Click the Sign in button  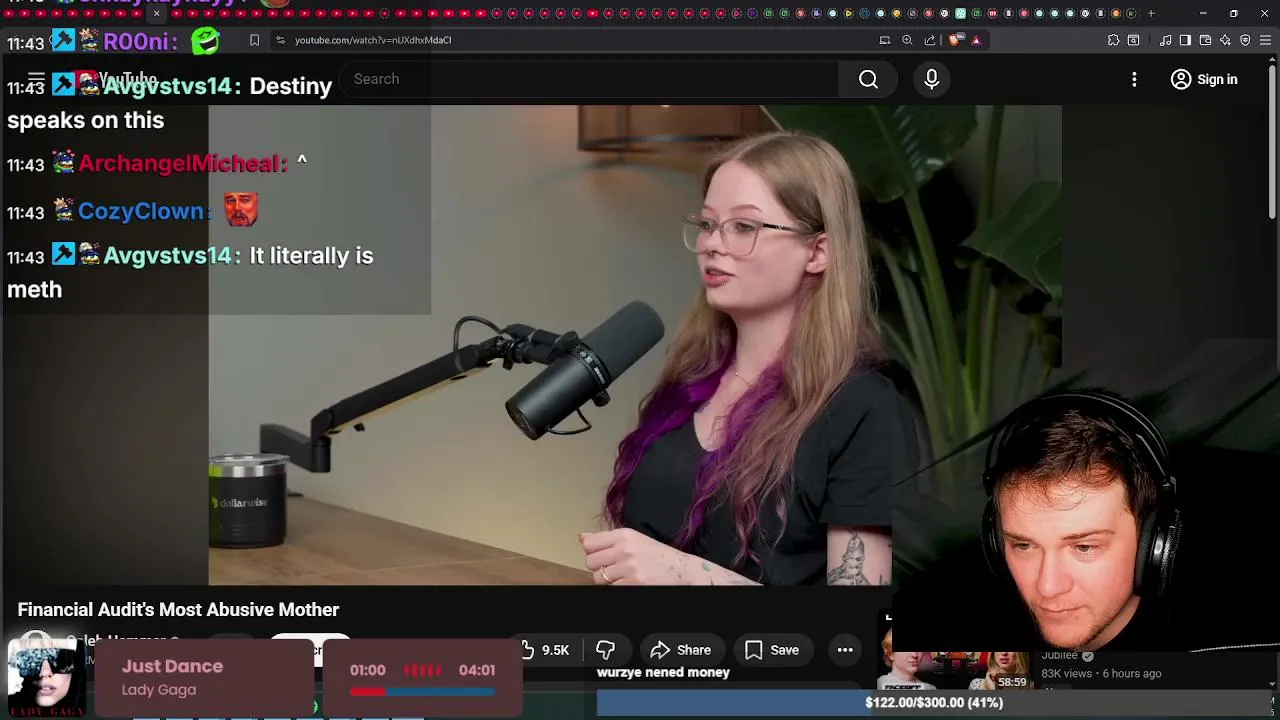point(1204,79)
